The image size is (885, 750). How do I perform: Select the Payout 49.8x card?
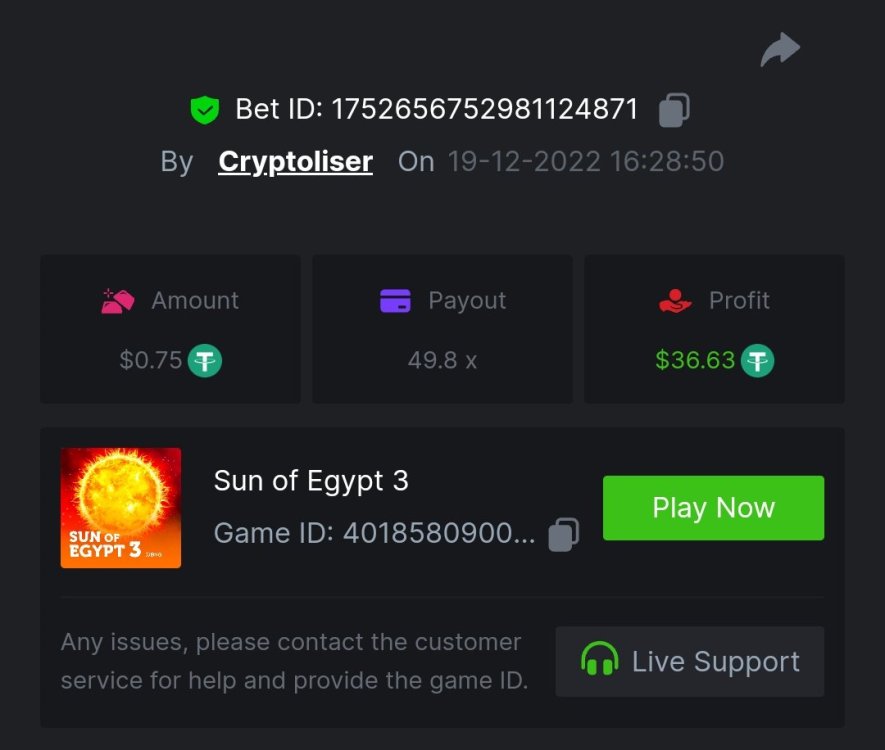click(x=441, y=328)
